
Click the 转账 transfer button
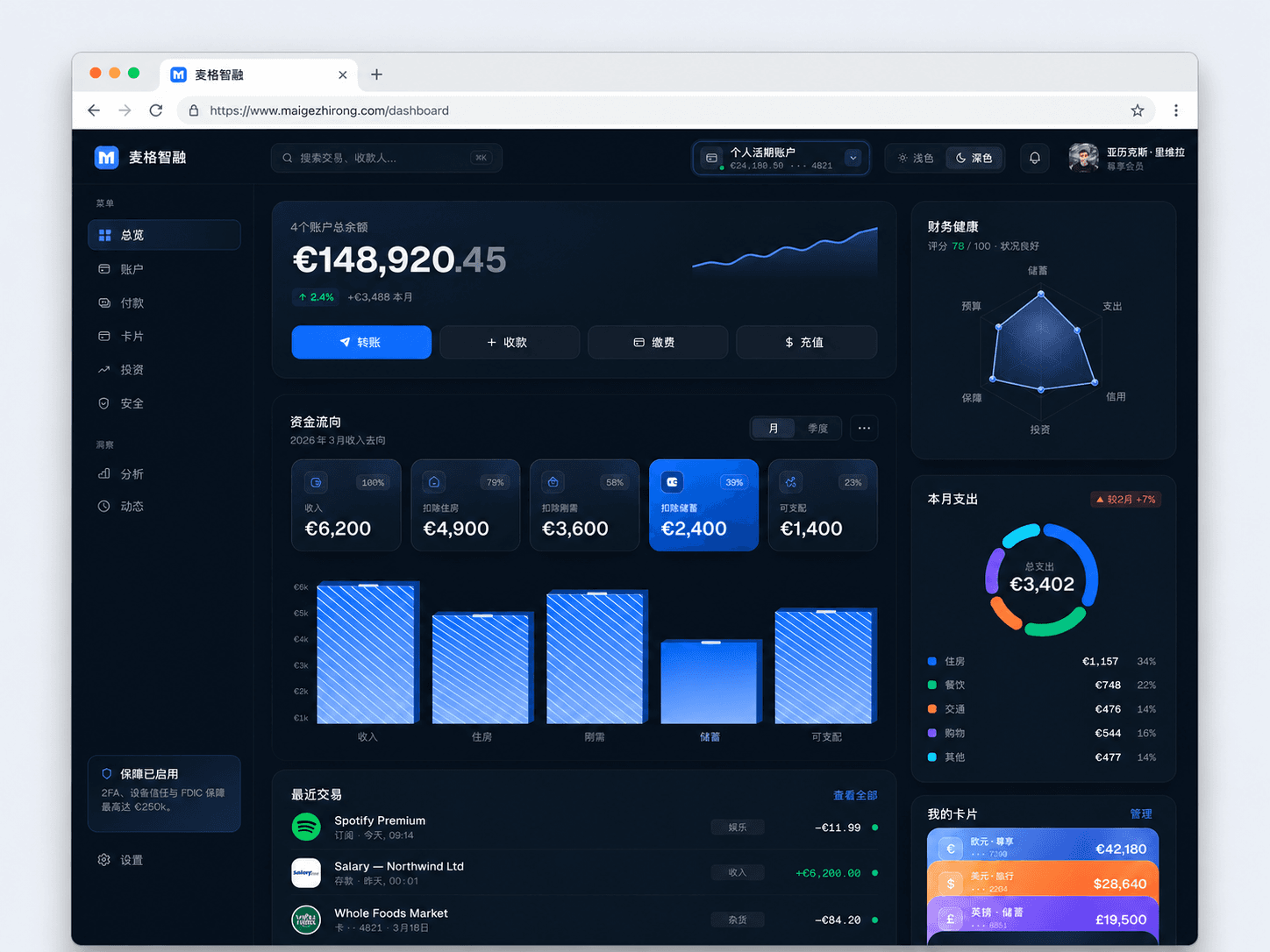[361, 342]
